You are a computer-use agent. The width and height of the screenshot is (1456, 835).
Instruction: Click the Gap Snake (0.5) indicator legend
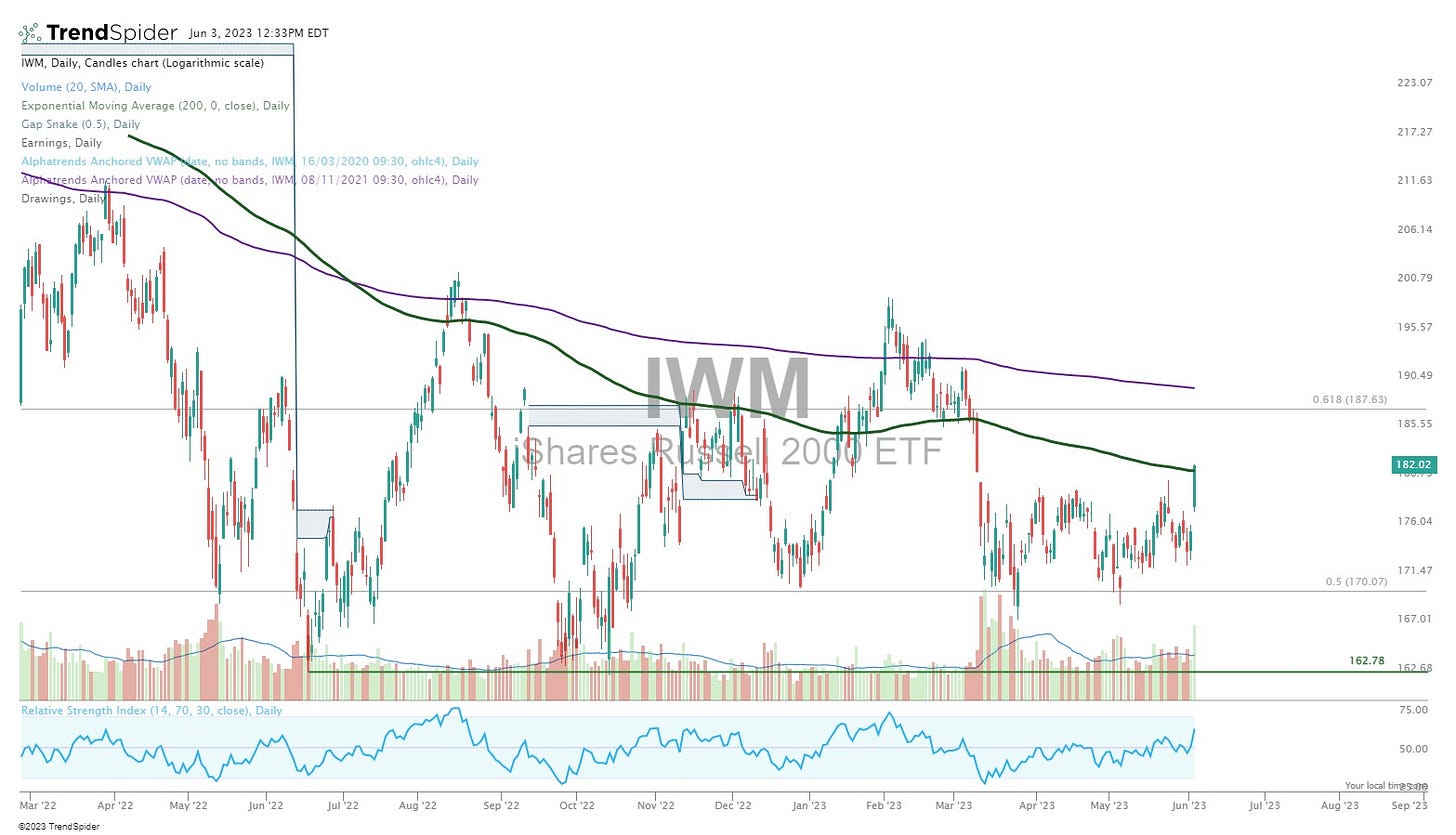[x=81, y=124]
